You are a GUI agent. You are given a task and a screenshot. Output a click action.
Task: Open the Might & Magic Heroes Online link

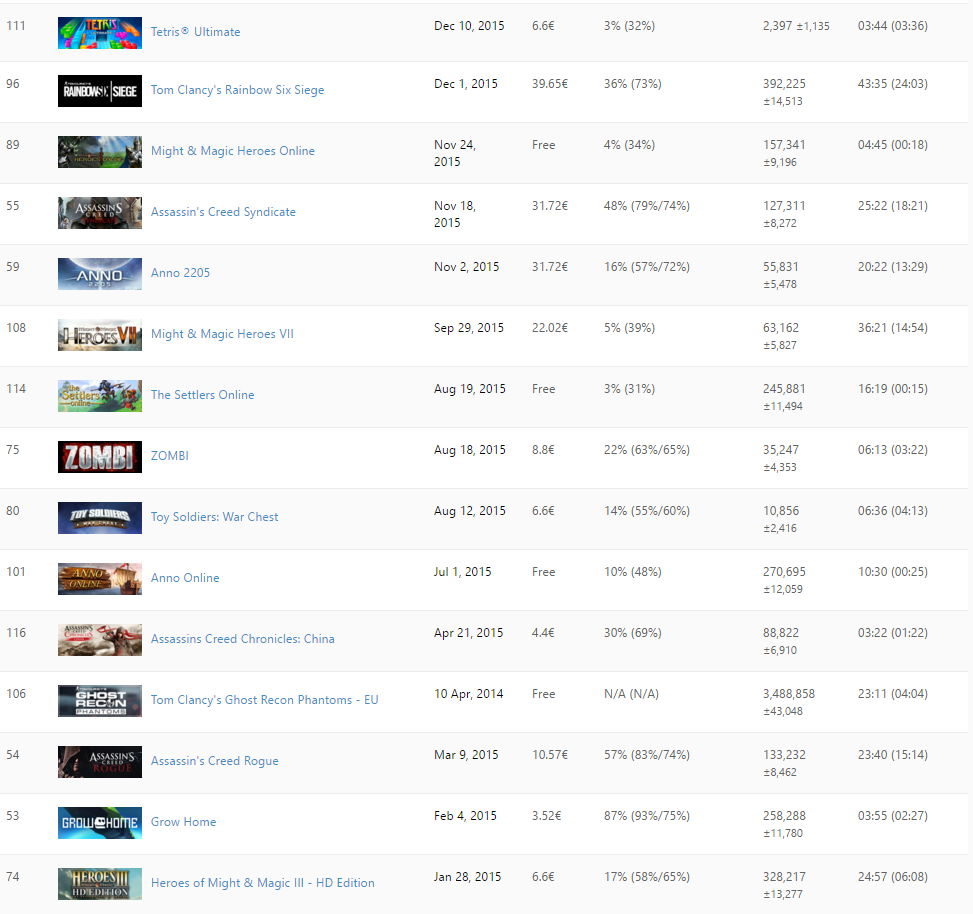(x=233, y=151)
